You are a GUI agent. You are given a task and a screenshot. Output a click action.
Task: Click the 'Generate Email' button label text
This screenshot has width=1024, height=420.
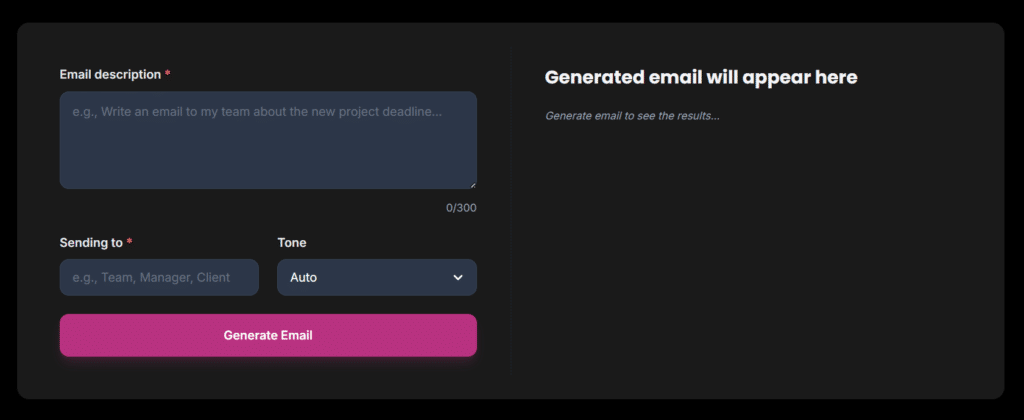pos(268,335)
